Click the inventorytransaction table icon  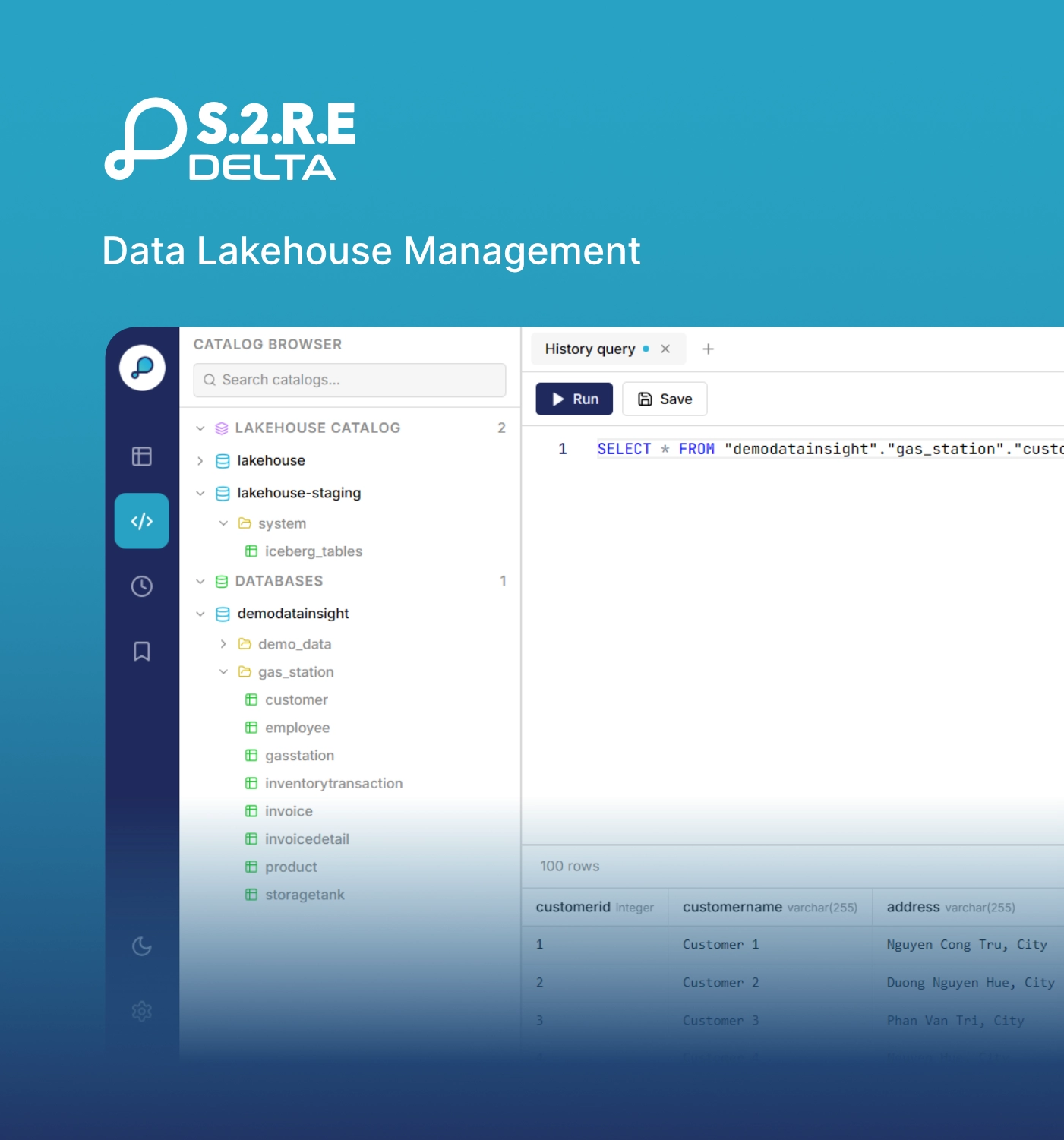point(251,783)
